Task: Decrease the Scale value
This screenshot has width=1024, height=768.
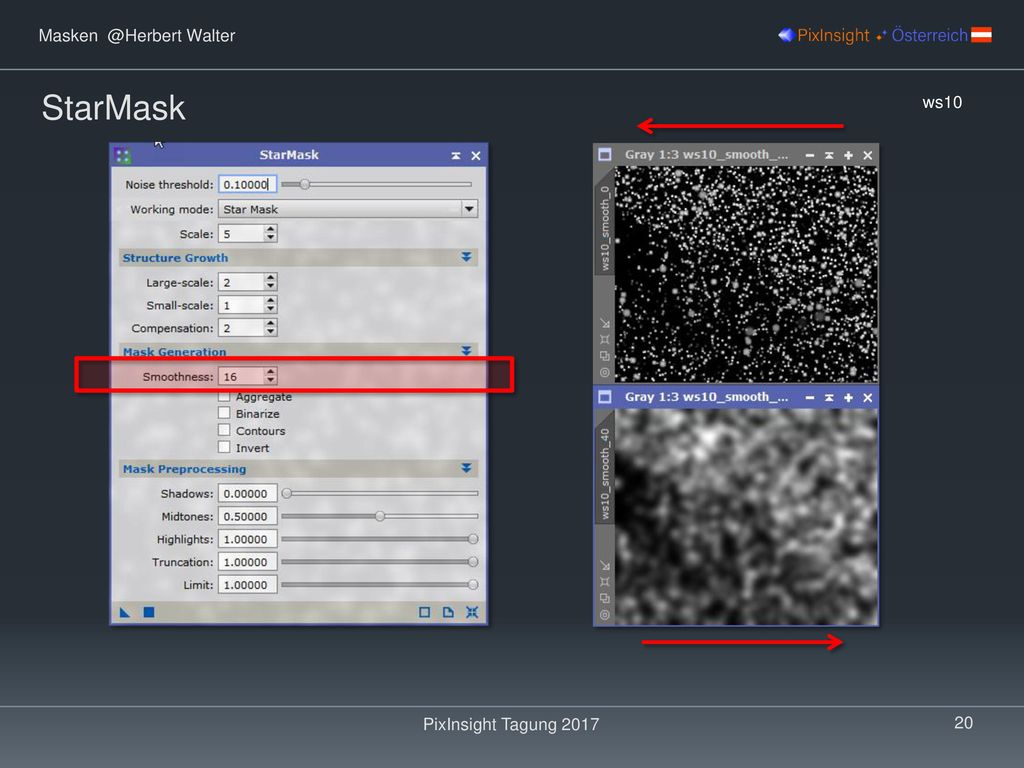Action: tap(270, 238)
